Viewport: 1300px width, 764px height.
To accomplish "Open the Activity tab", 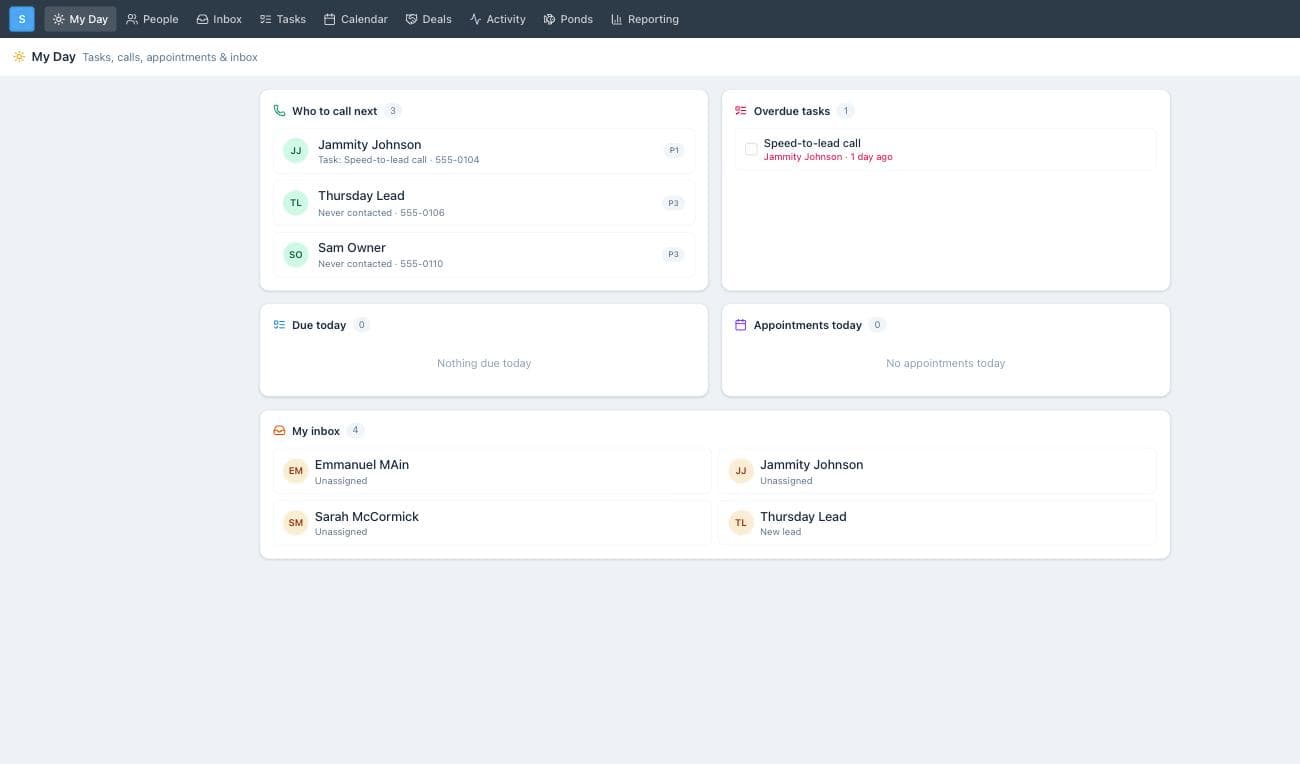I will tap(497, 19).
